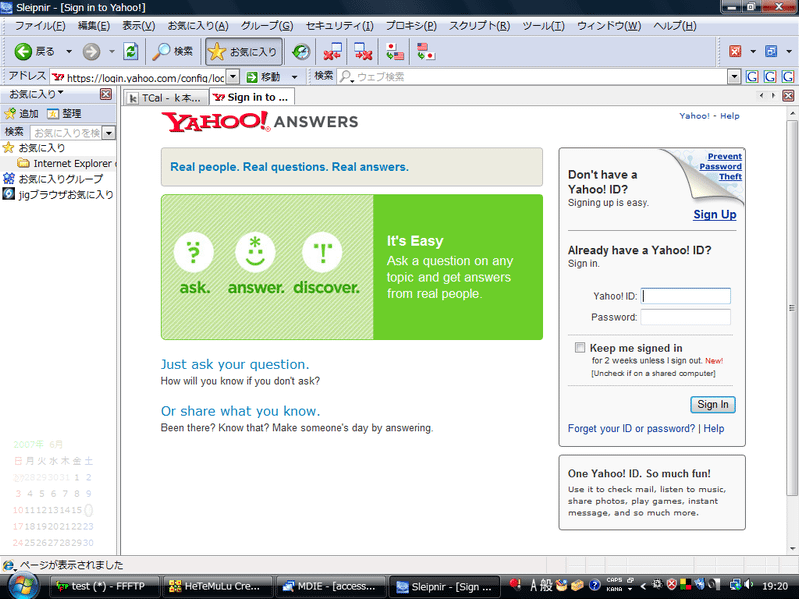
Task: Select お気に入りグループ tree item
Action: (x=53, y=179)
